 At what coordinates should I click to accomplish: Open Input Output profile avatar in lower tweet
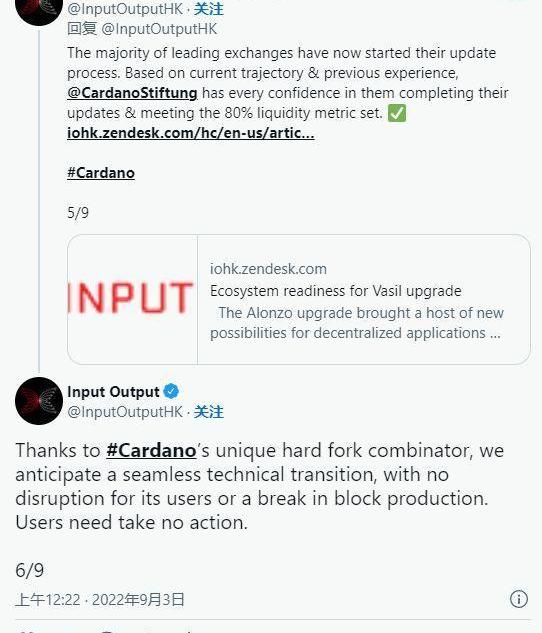pyautogui.click(x=39, y=401)
